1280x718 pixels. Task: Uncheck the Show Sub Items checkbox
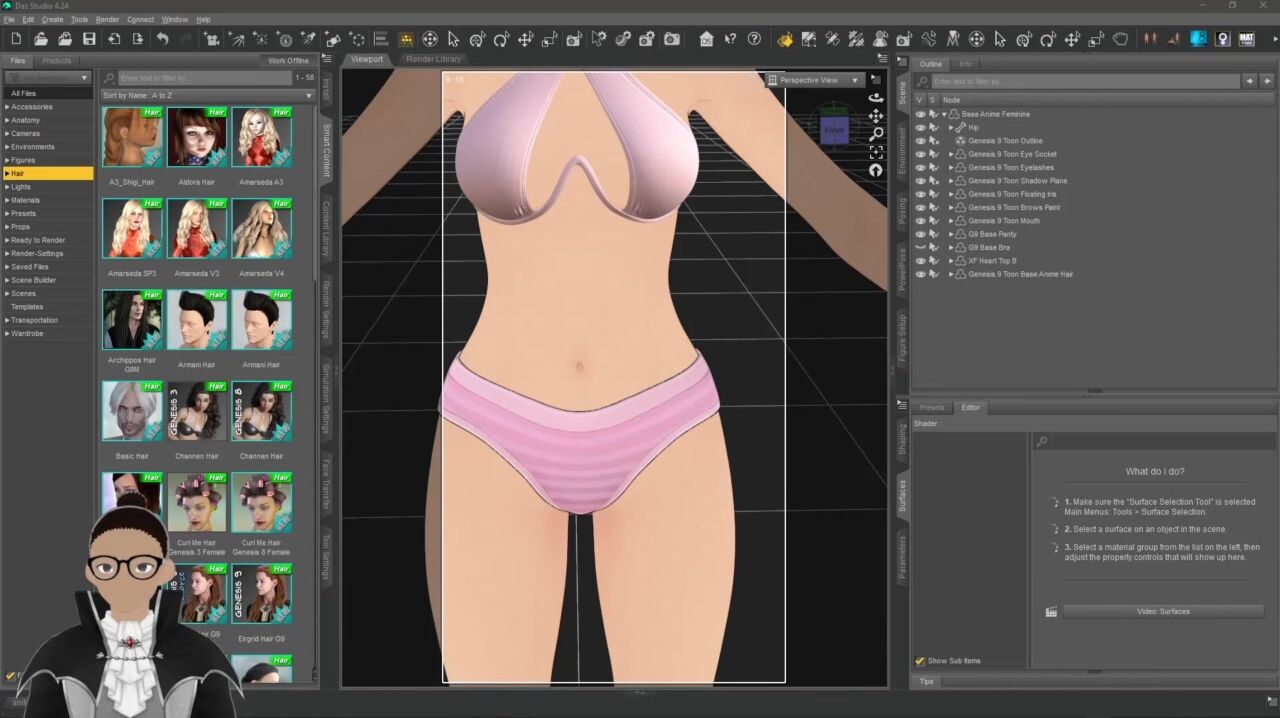[920, 661]
